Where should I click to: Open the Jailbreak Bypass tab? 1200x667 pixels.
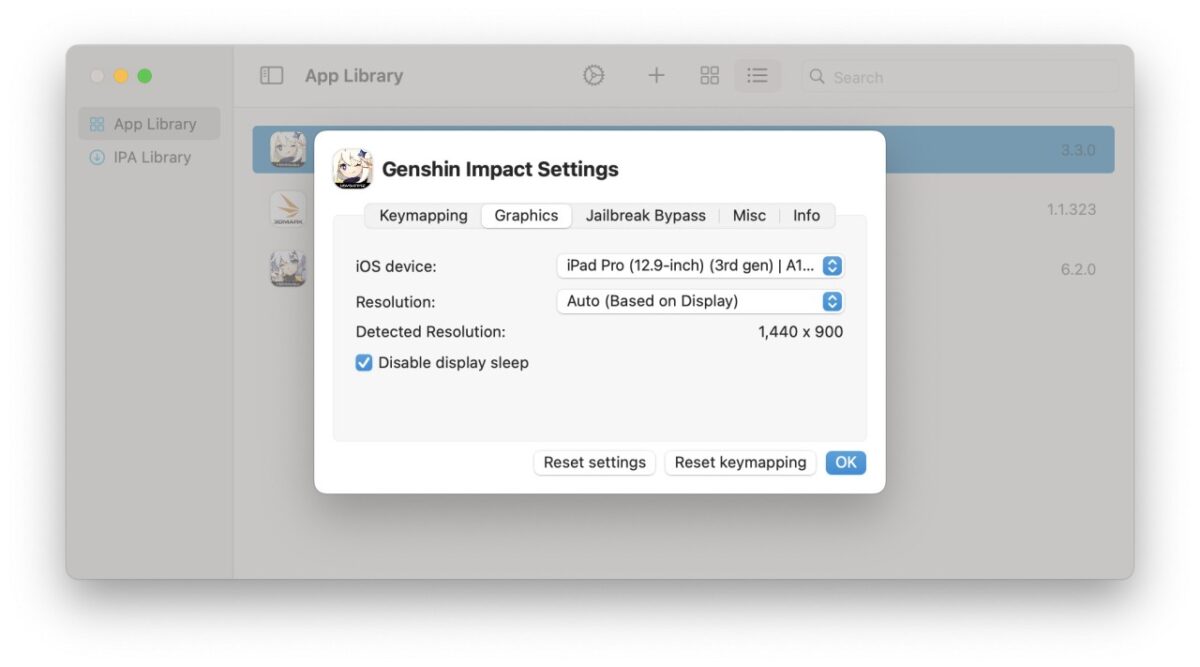click(646, 216)
